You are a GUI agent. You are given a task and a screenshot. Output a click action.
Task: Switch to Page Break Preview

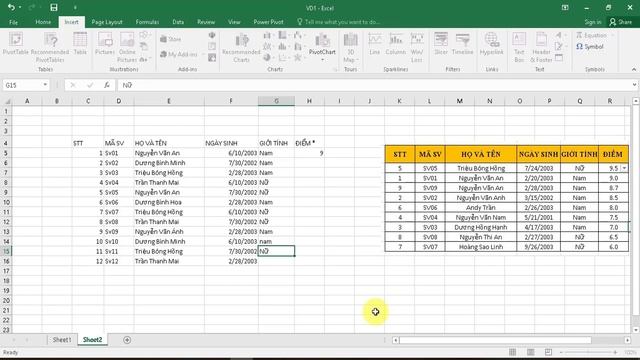548,352
